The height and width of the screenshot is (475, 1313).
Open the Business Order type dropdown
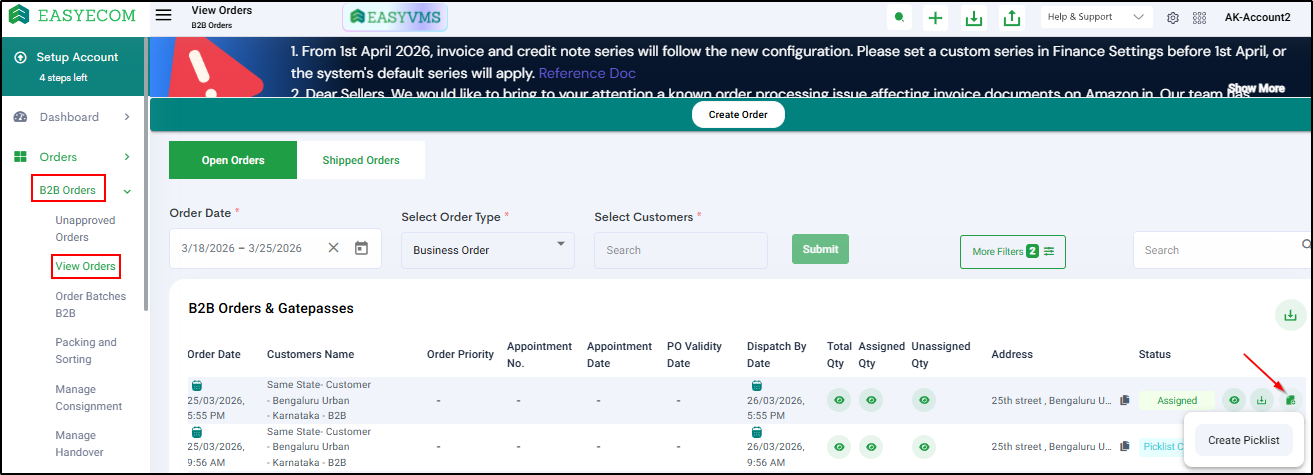(488, 249)
